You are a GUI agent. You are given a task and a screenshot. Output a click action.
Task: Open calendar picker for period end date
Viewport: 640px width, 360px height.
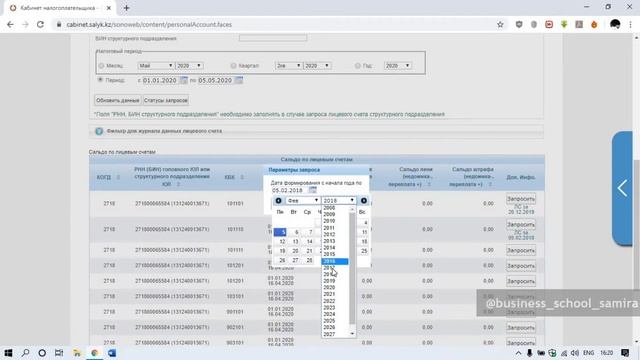coord(239,80)
